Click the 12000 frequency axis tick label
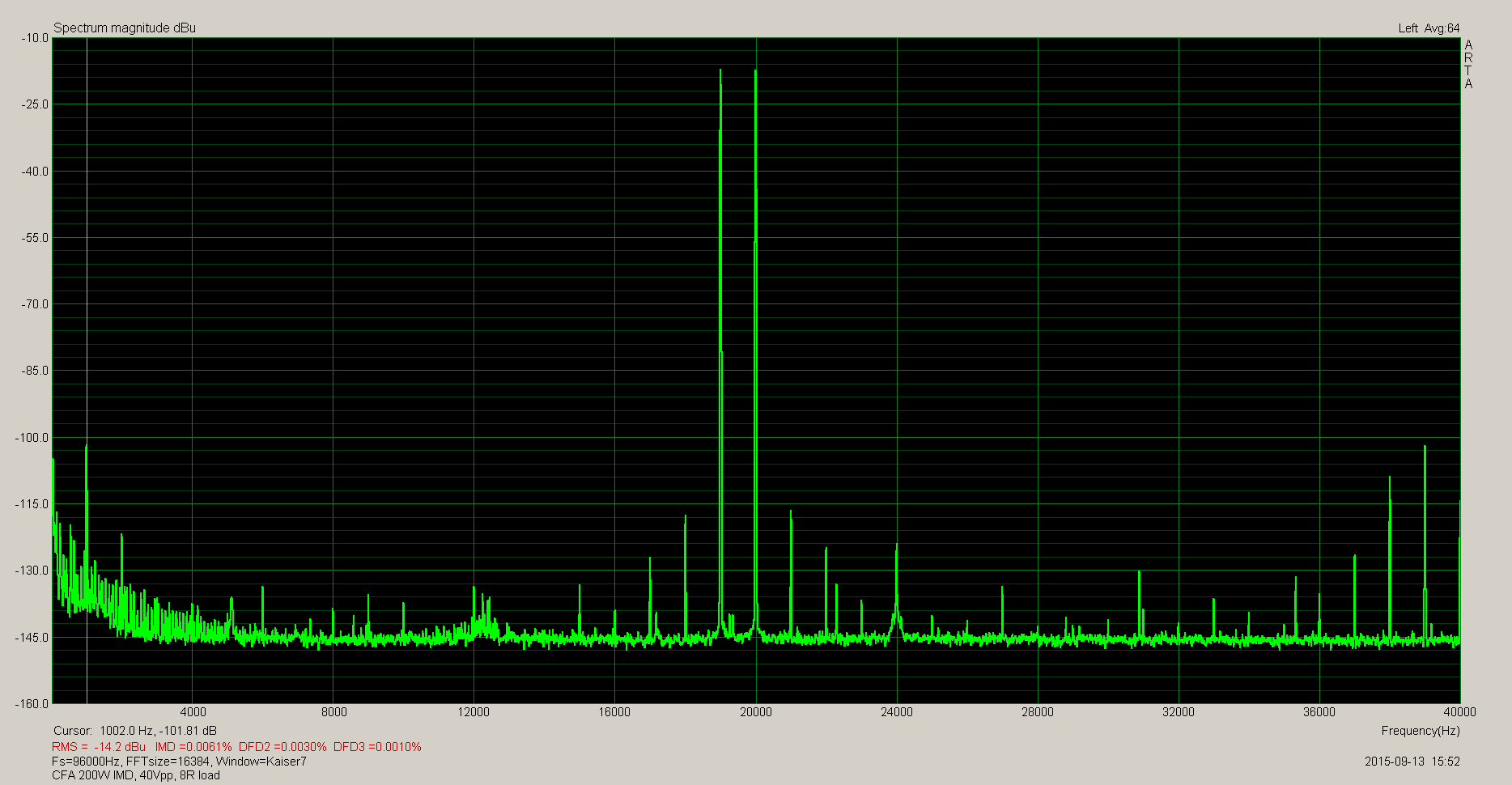Viewport: 1512px width, 785px height. click(474, 712)
